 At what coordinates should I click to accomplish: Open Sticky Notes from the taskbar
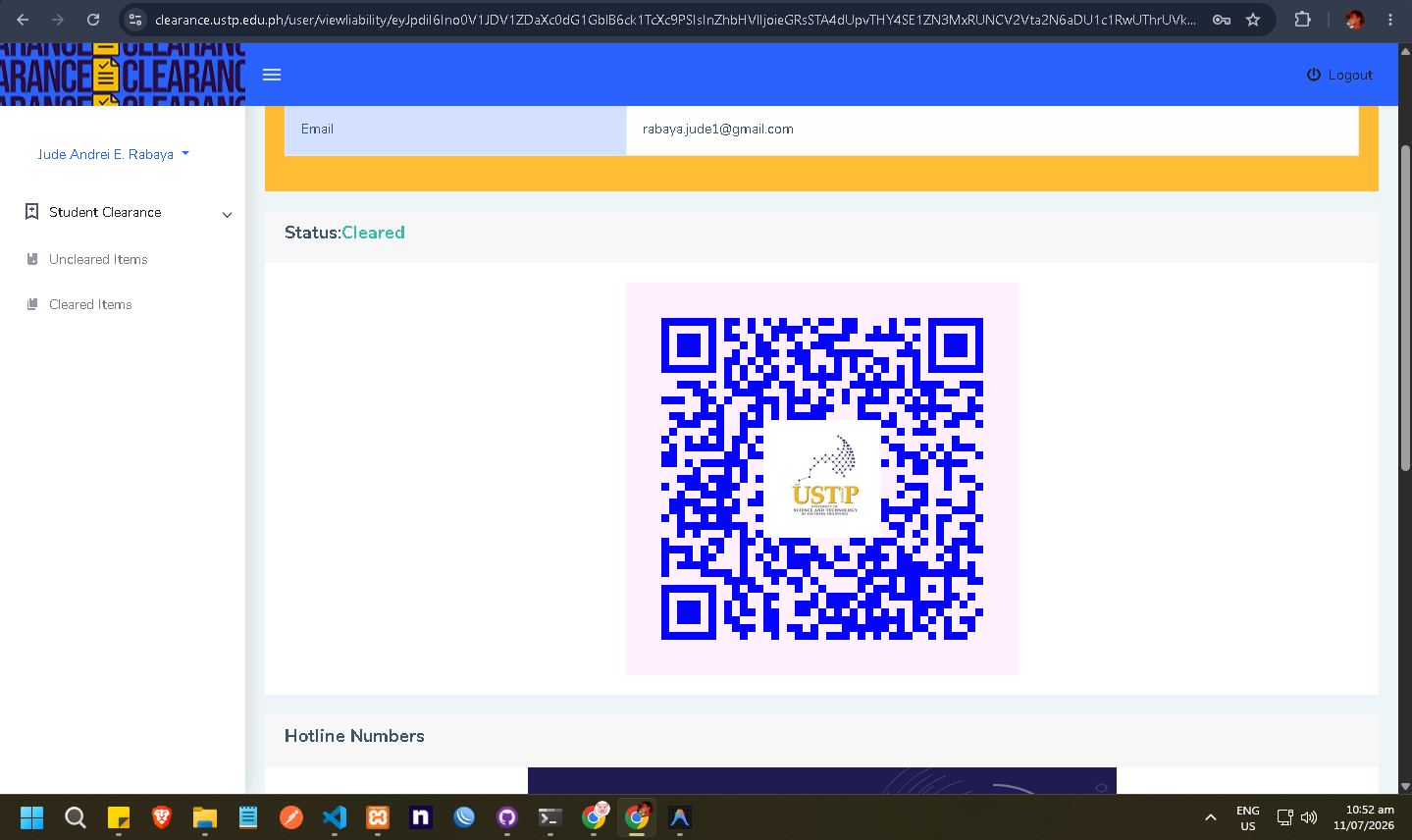[119, 817]
